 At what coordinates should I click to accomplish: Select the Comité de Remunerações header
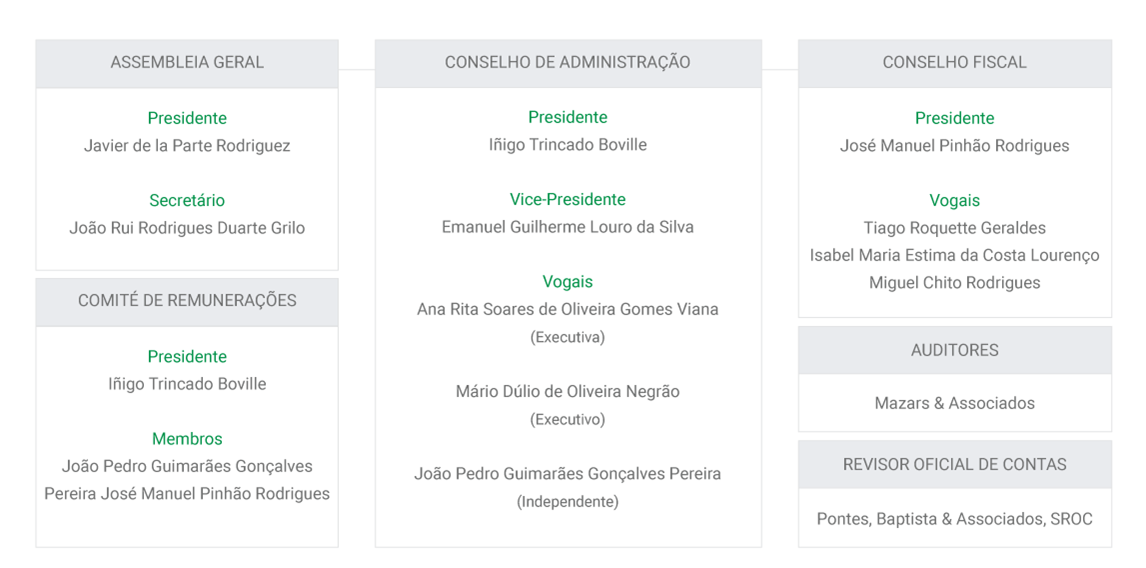(187, 301)
